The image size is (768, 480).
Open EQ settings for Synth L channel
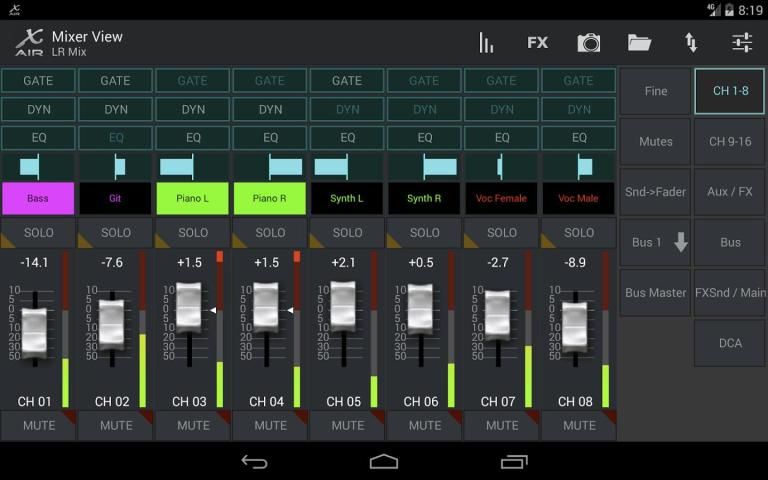pyautogui.click(x=347, y=138)
